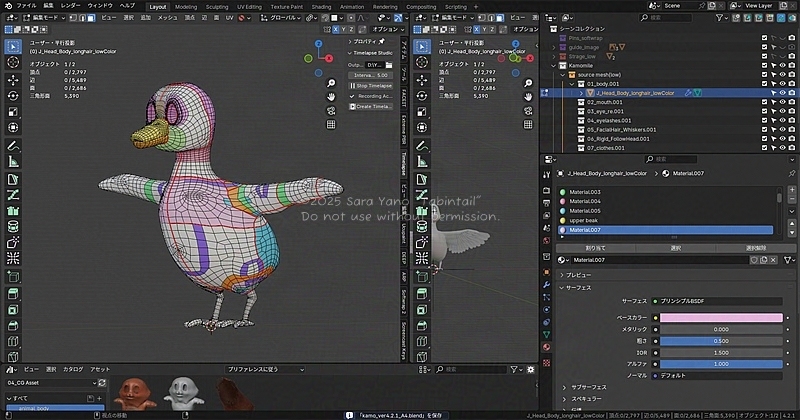Switch to face select mode in left viewport header
The image size is (800, 420).
coord(91,18)
